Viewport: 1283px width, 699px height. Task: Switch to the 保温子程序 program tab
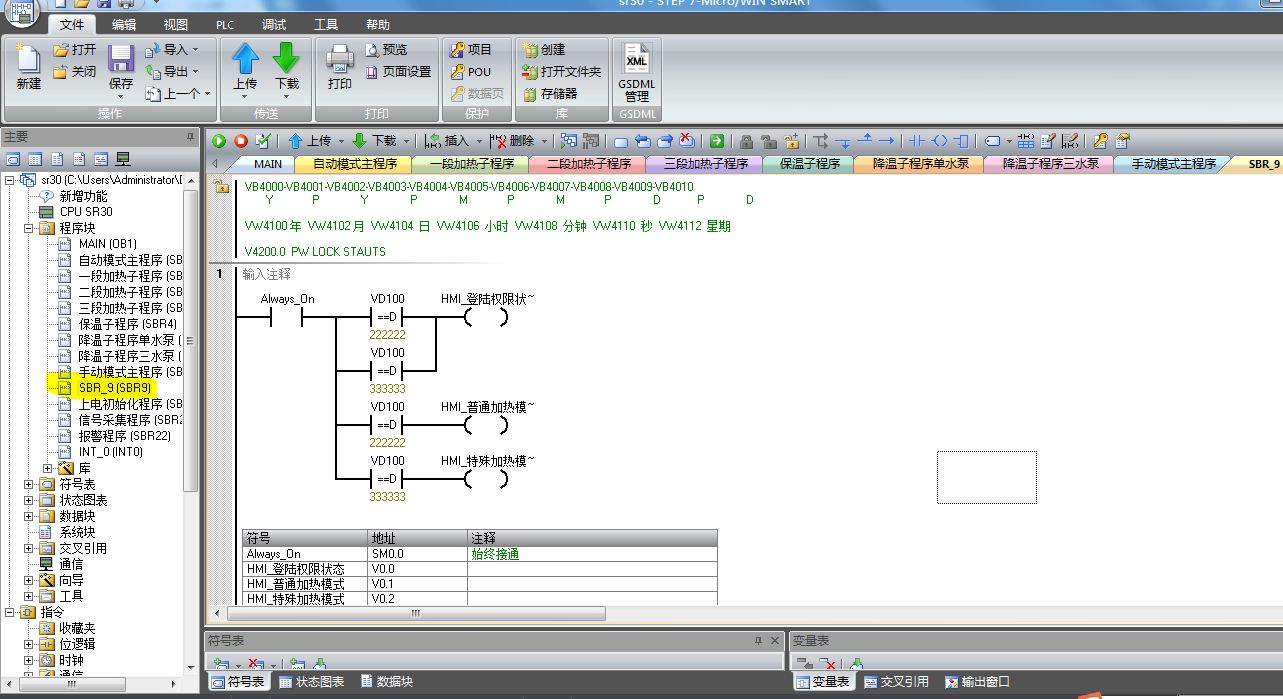point(809,164)
